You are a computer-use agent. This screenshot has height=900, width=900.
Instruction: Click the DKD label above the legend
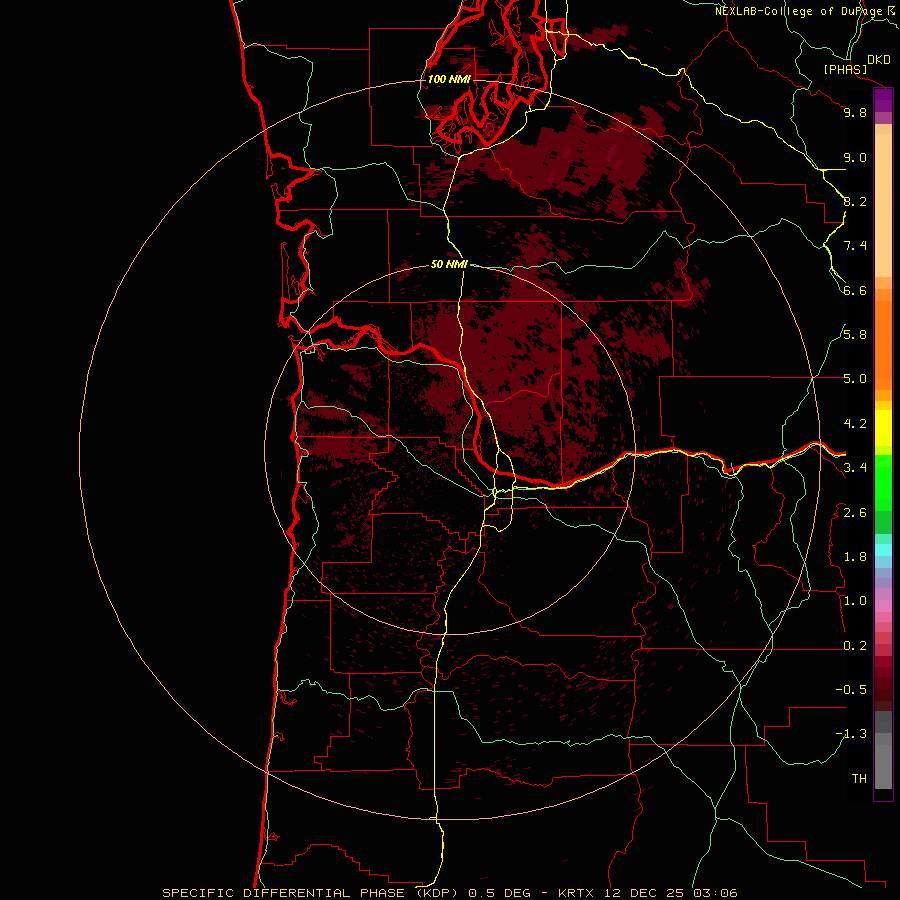[879, 60]
